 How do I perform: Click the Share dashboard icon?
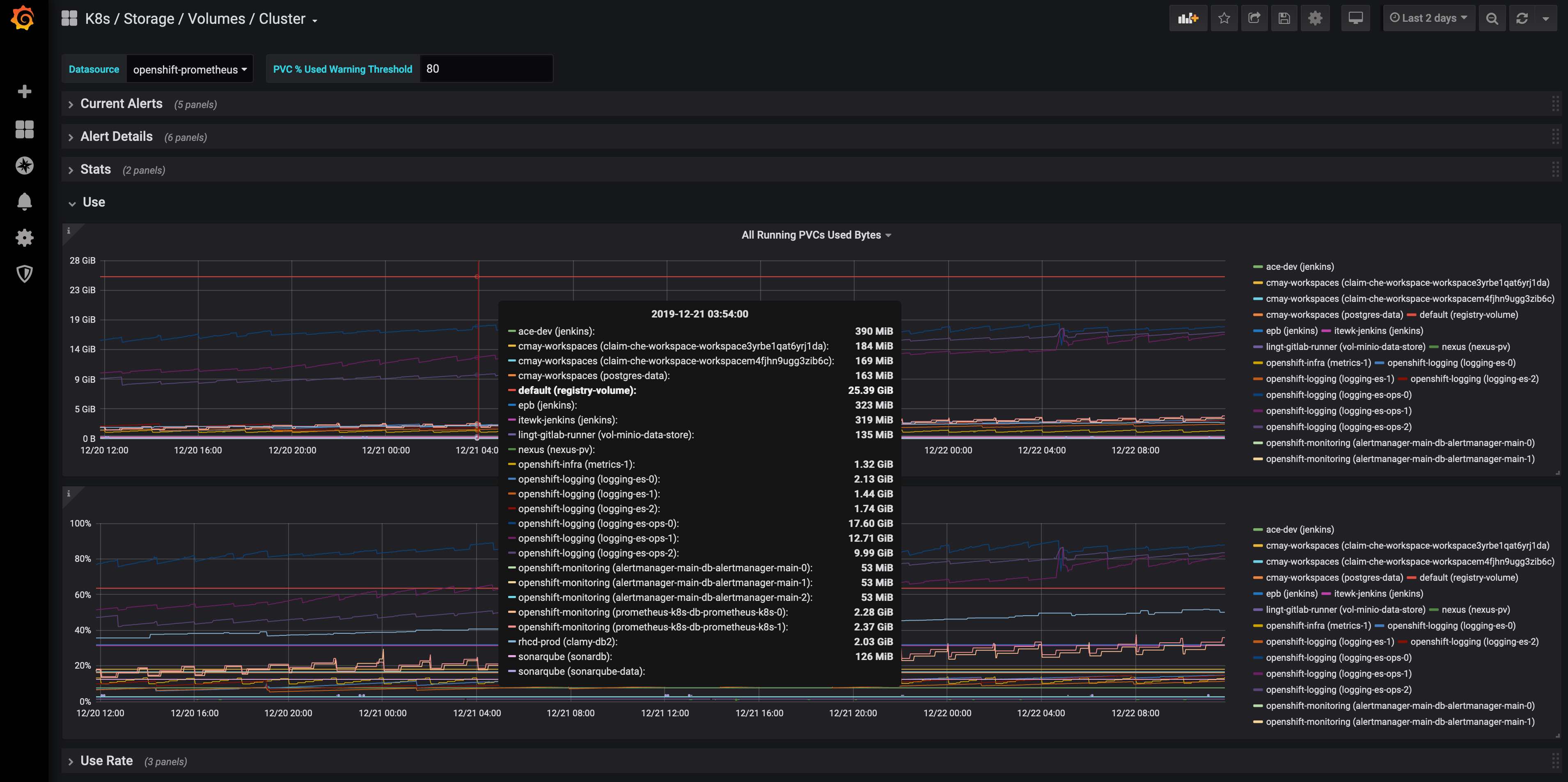[1254, 18]
